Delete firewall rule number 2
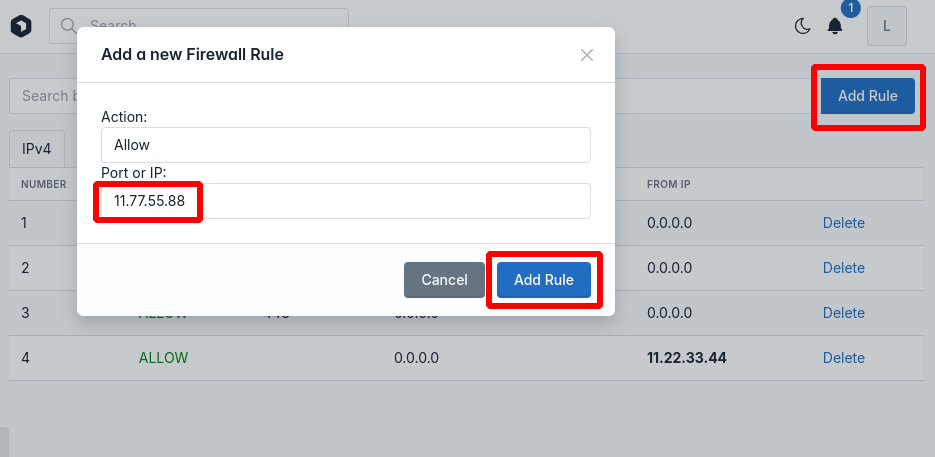Screen dimensions: 935x457 [844, 268]
